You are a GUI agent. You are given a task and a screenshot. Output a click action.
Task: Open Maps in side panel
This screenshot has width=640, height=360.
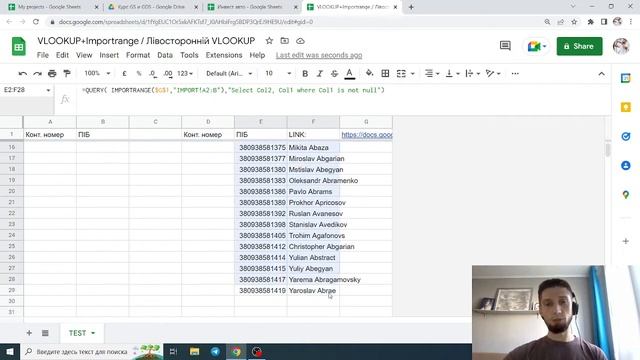point(626,195)
